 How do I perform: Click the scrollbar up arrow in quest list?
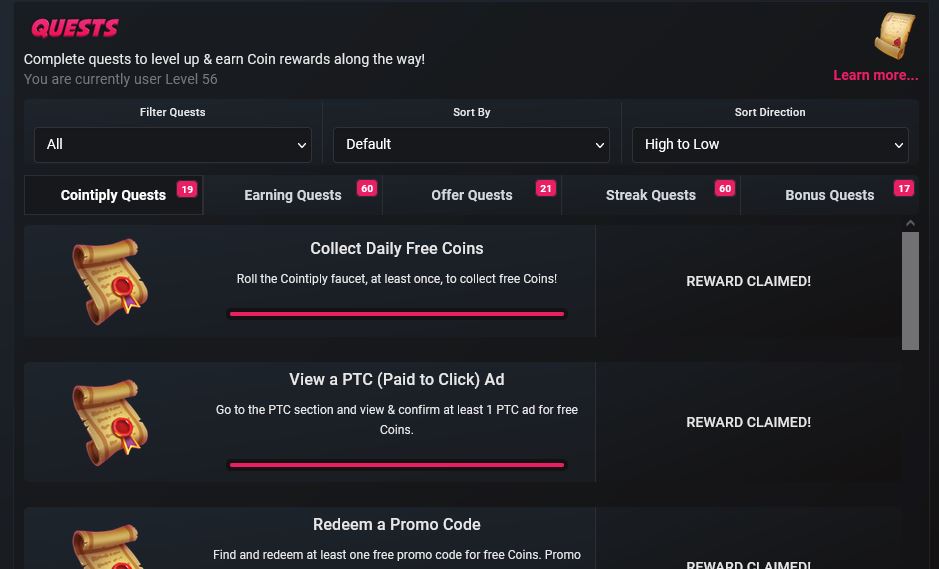[910, 223]
